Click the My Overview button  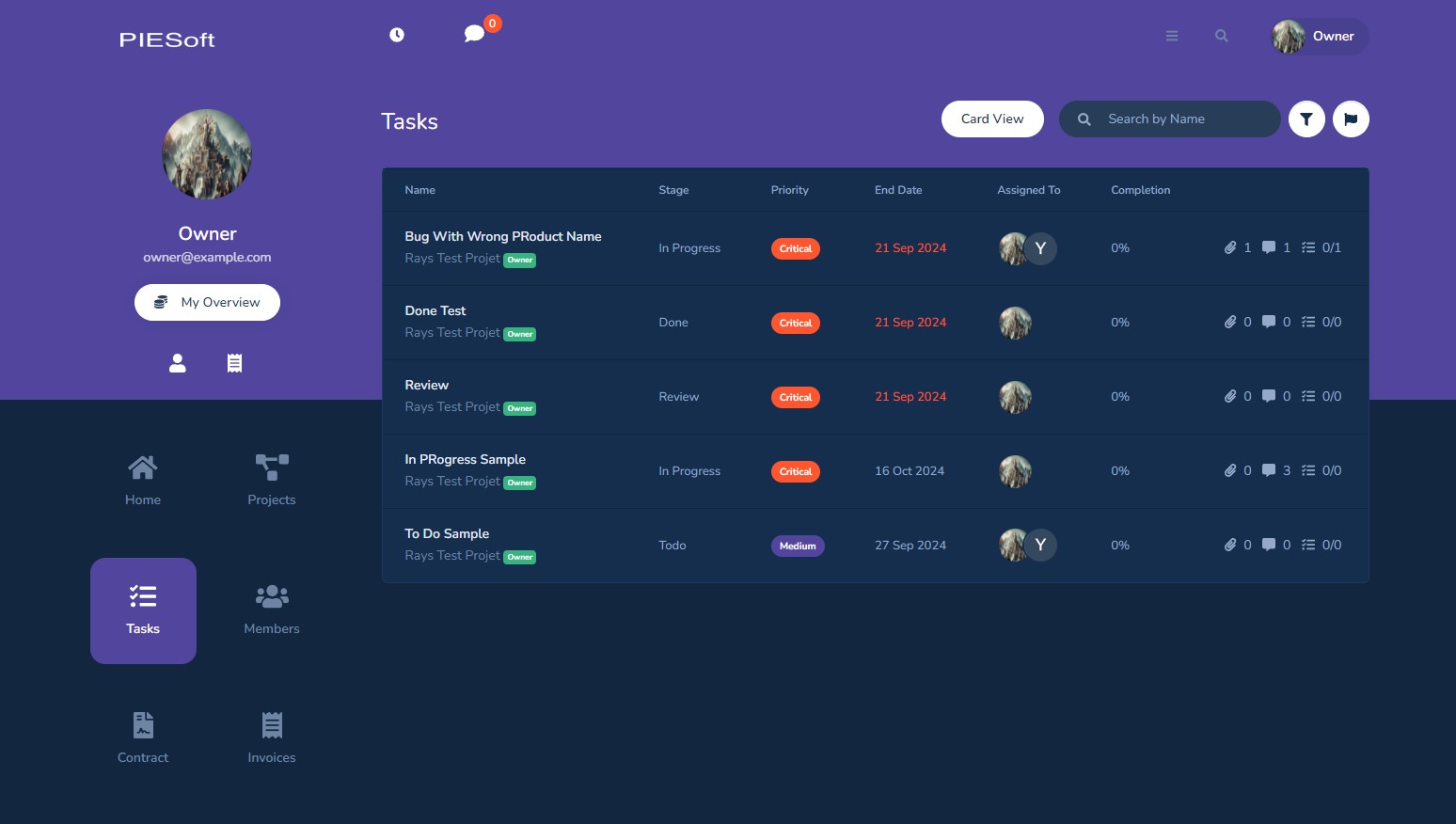coord(207,303)
